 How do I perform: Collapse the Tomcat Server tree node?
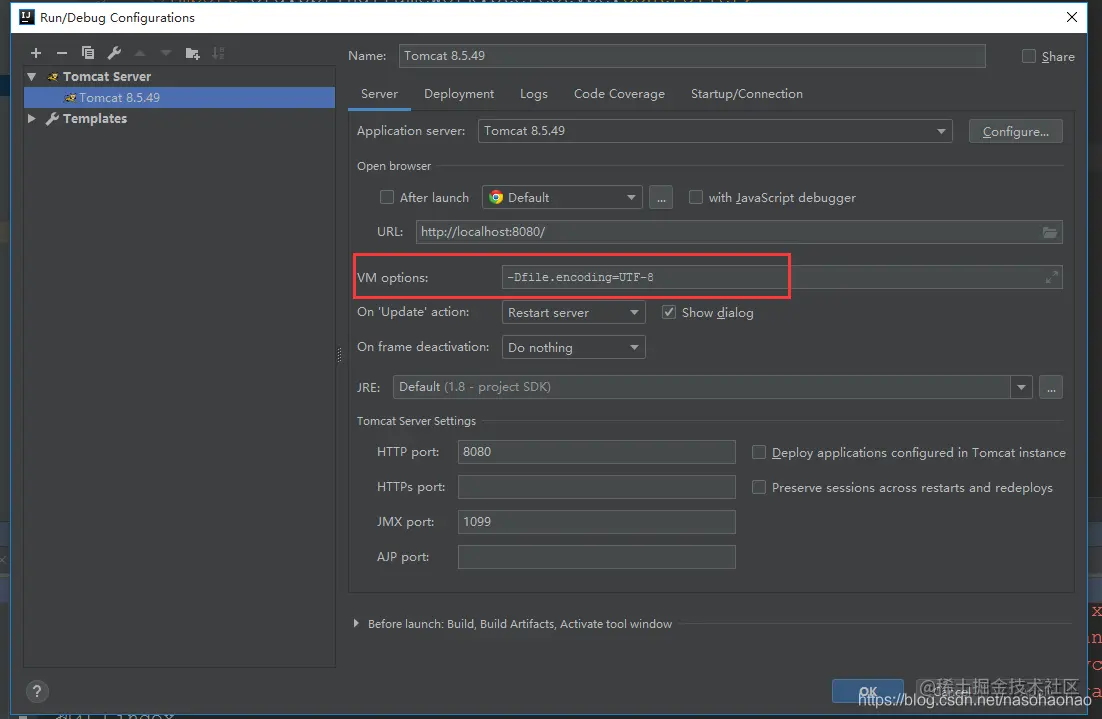click(32, 77)
